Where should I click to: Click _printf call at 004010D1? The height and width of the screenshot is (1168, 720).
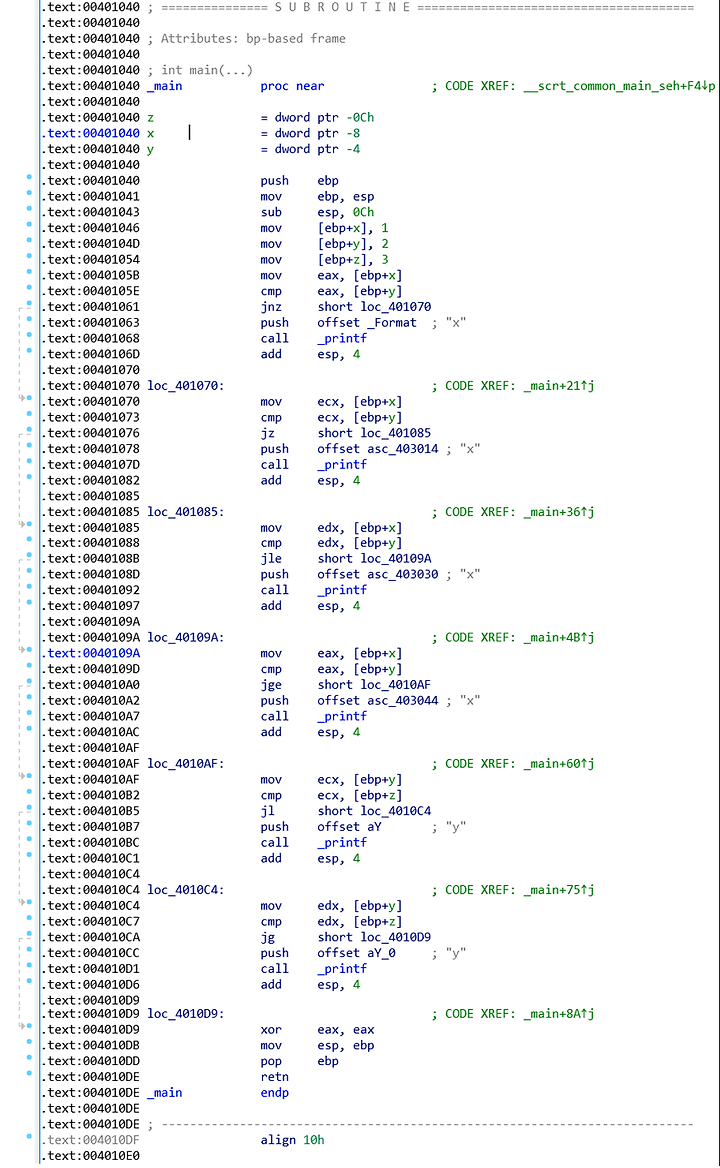point(342,968)
